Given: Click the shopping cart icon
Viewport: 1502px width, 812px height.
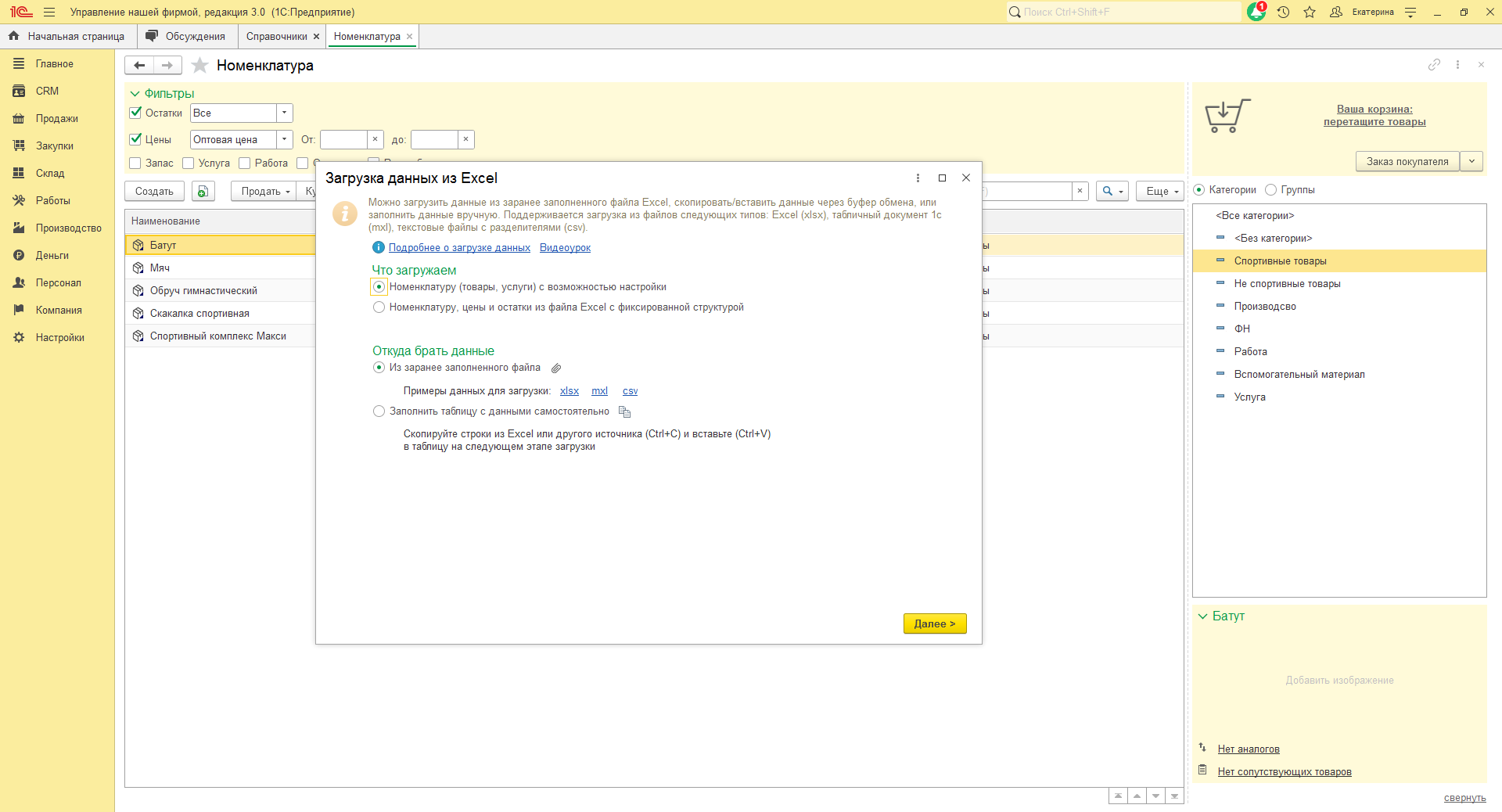Looking at the screenshot, I should click(1227, 117).
